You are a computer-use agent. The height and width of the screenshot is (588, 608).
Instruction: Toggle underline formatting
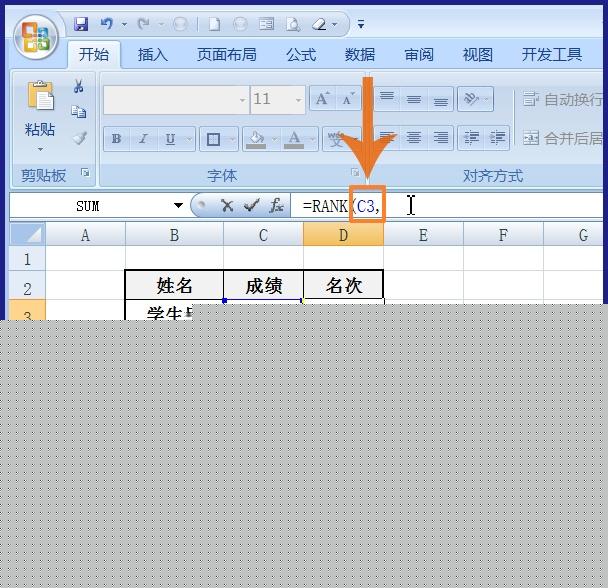coord(170,138)
